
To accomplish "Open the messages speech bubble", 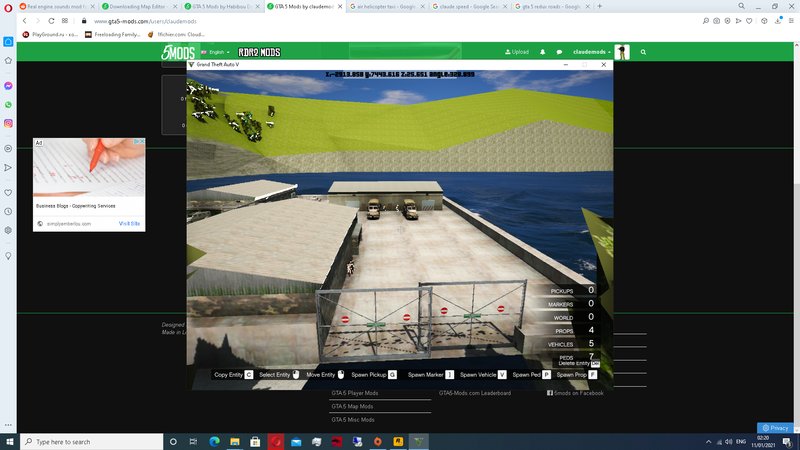I will pos(559,52).
